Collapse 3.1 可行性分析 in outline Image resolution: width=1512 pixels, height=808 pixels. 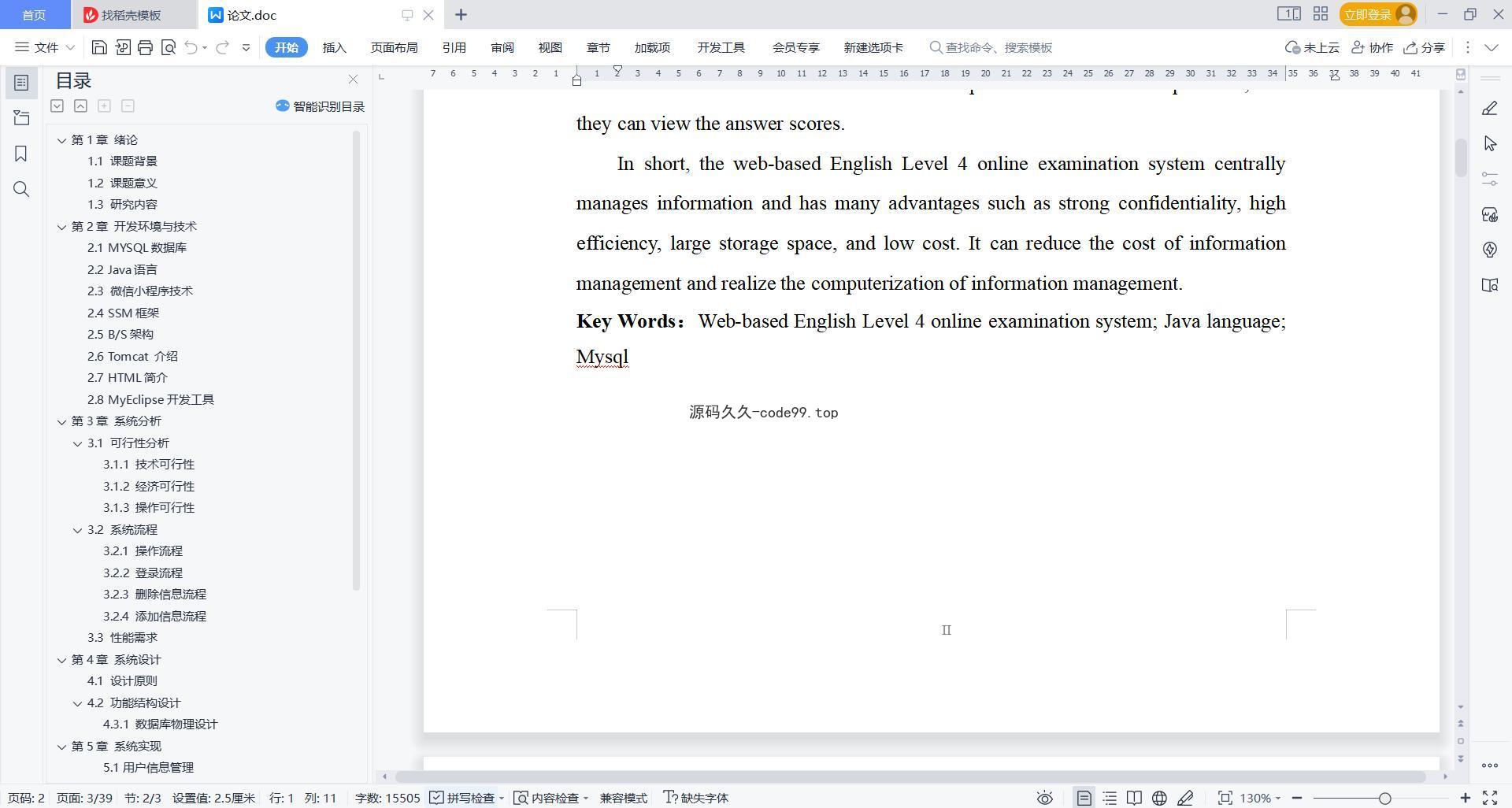[x=77, y=443]
